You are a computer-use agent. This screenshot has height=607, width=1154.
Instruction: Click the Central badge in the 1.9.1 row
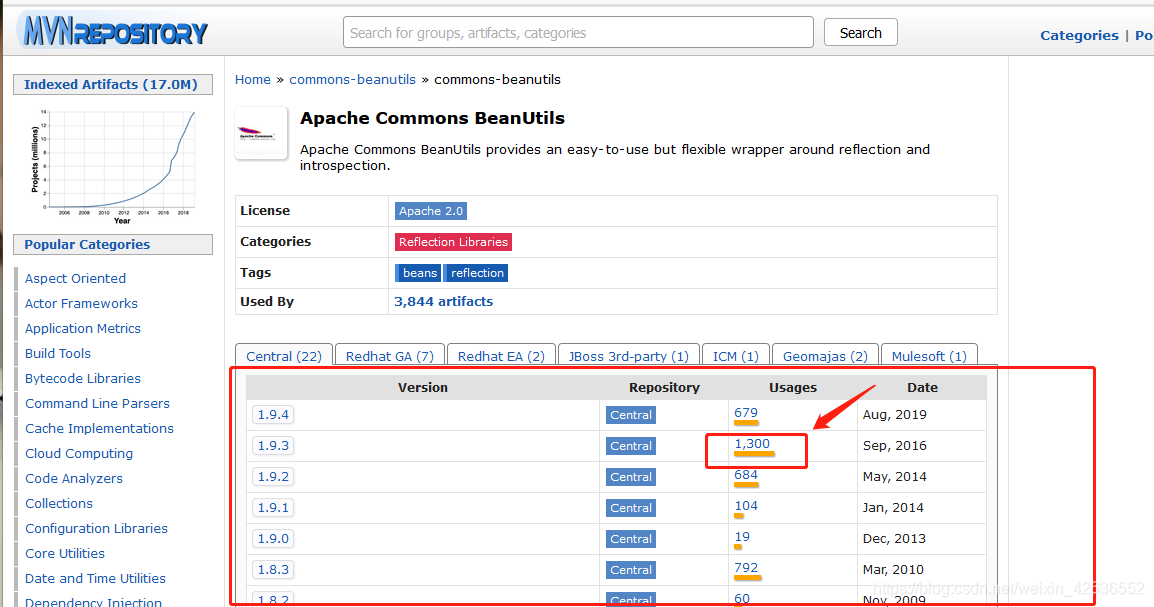pos(631,508)
